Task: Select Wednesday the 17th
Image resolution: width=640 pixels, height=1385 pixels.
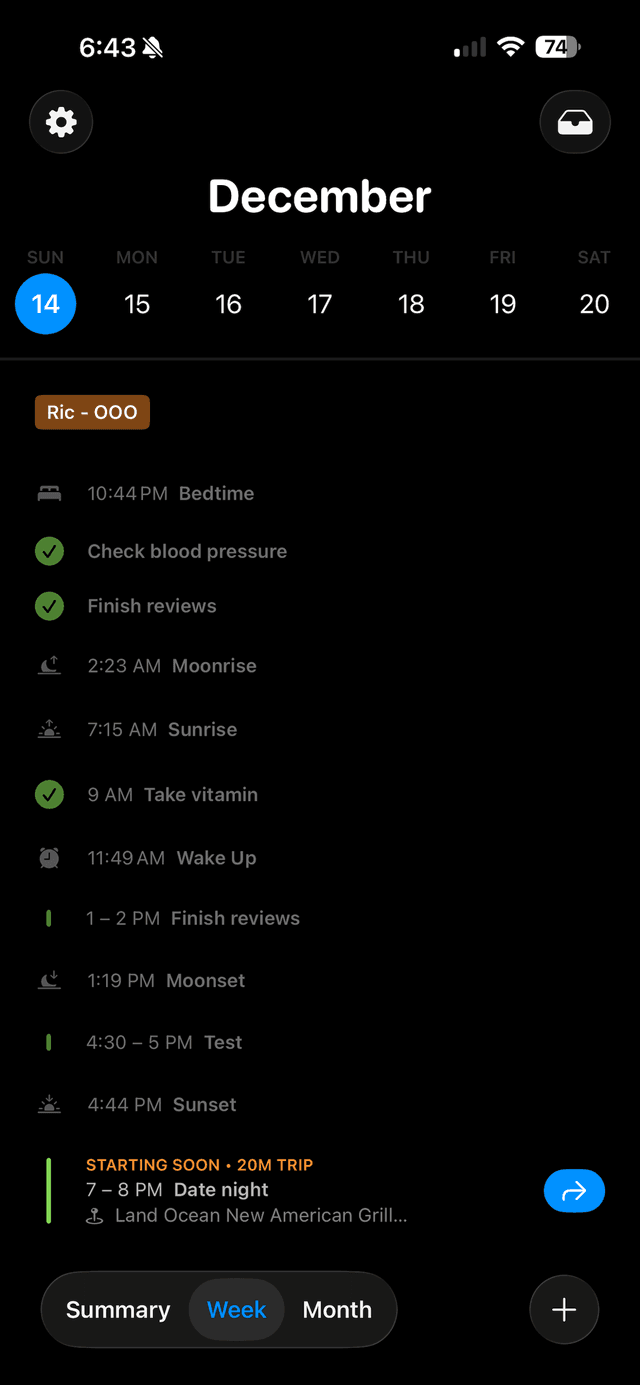Action: click(320, 304)
